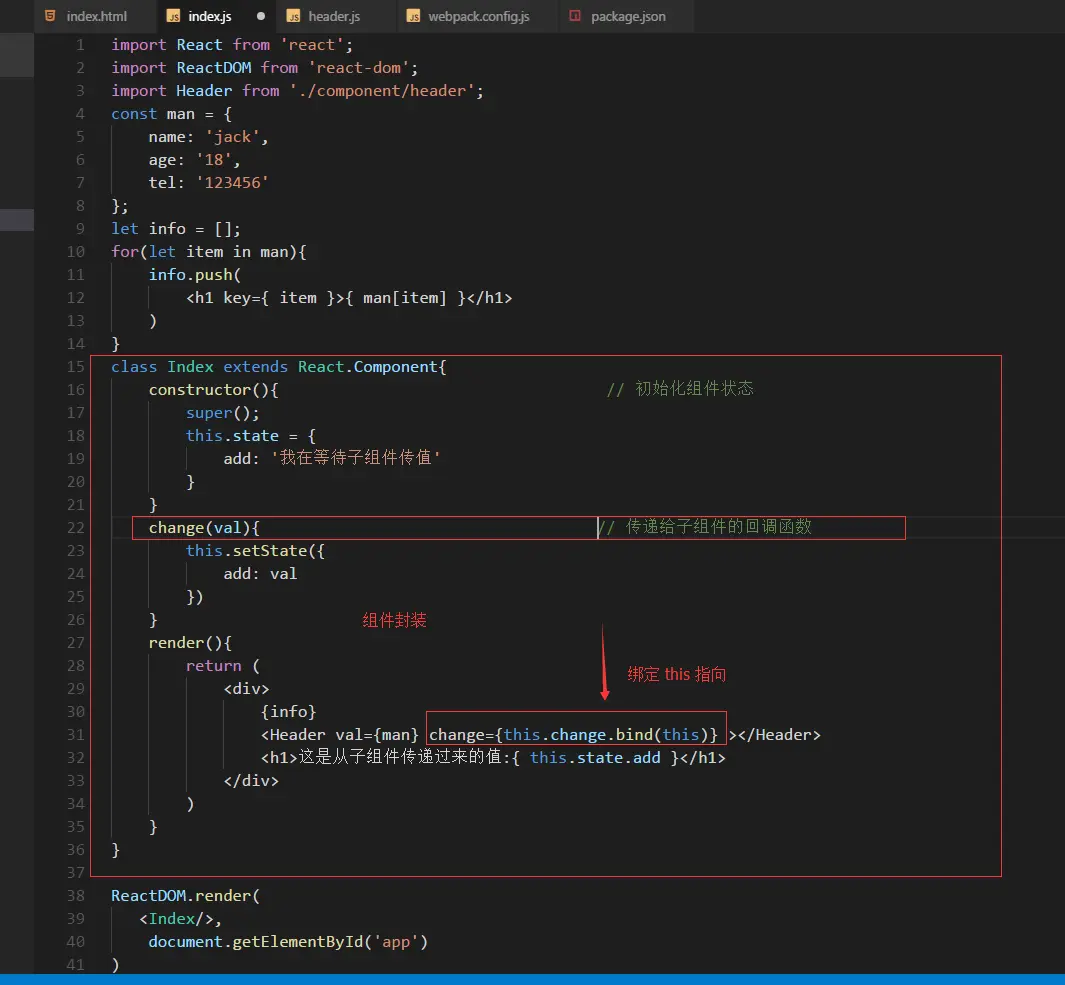Viewport: 1065px width, 985px height.
Task: Click line number 22 in the gutter
Action: click(76, 528)
